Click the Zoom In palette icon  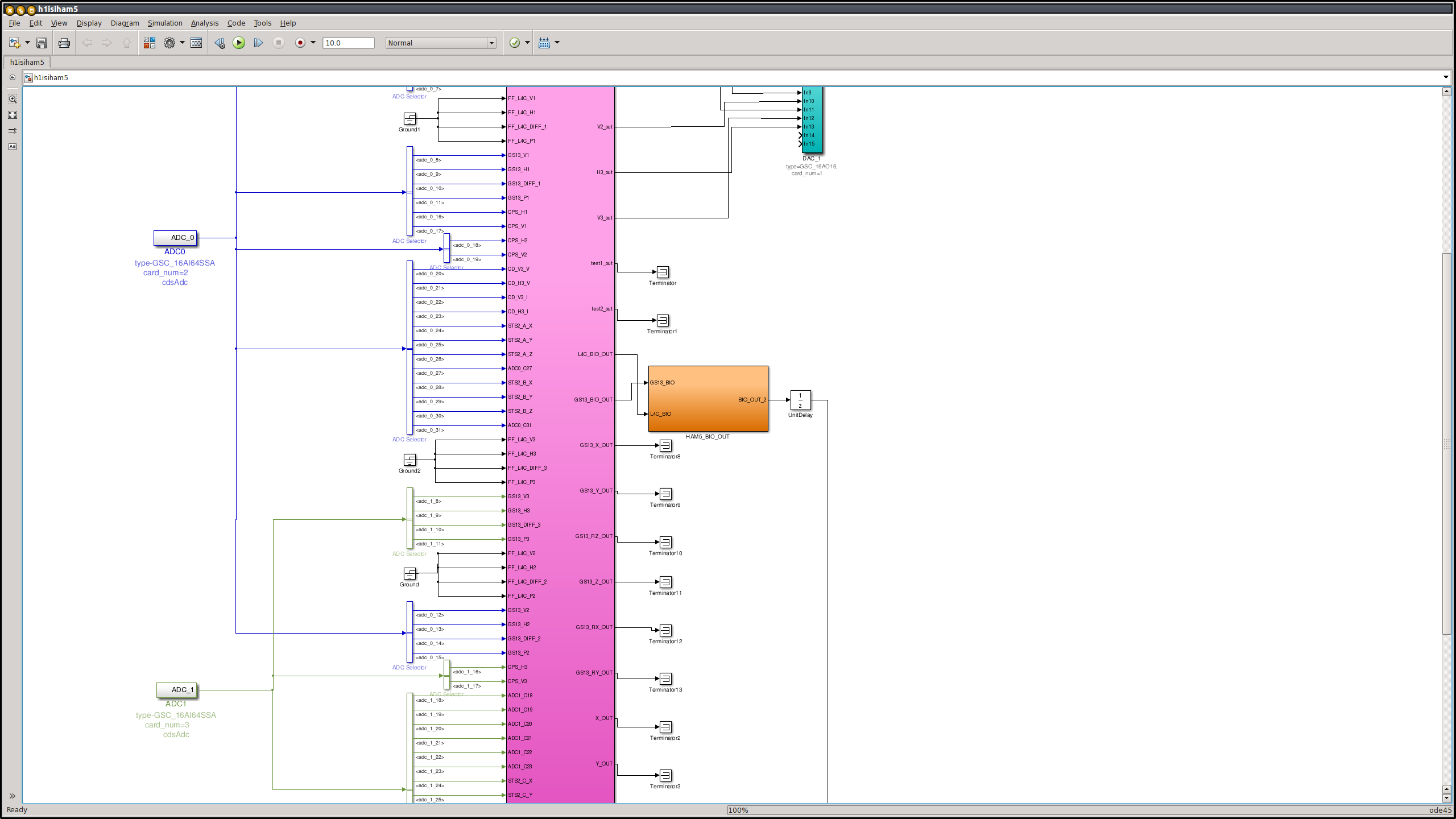pyautogui.click(x=13, y=99)
